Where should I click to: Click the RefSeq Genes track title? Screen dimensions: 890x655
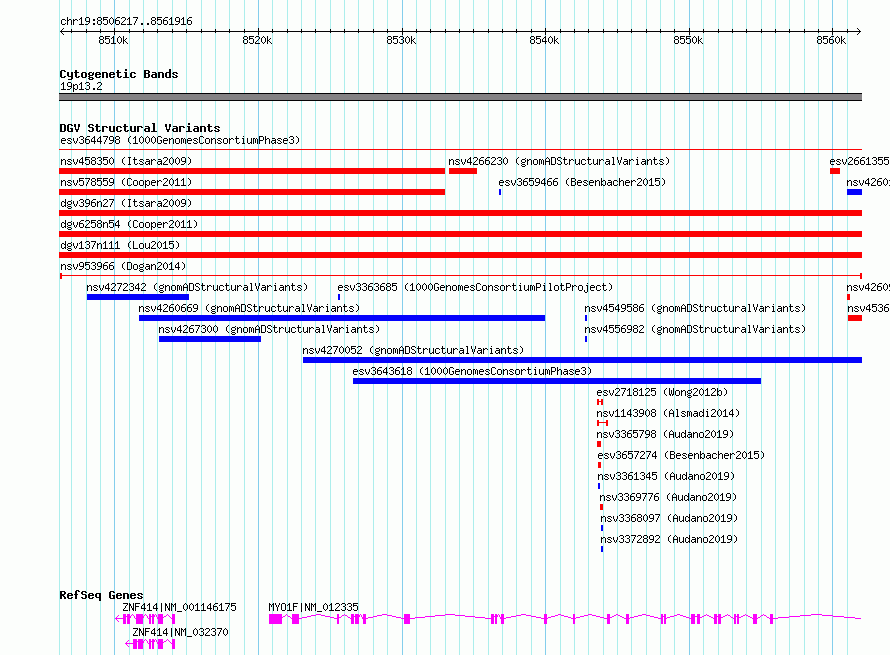click(x=101, y=595)
